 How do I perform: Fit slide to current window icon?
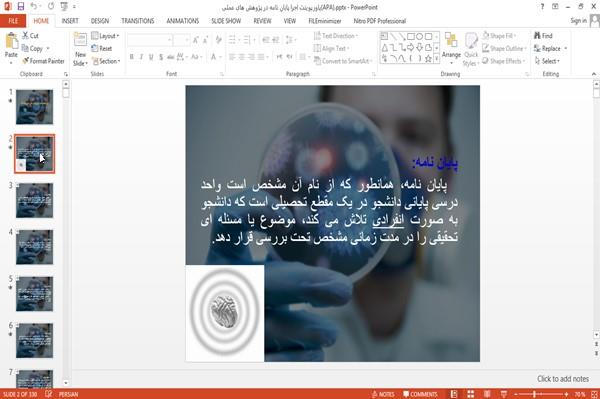[594, 394]
